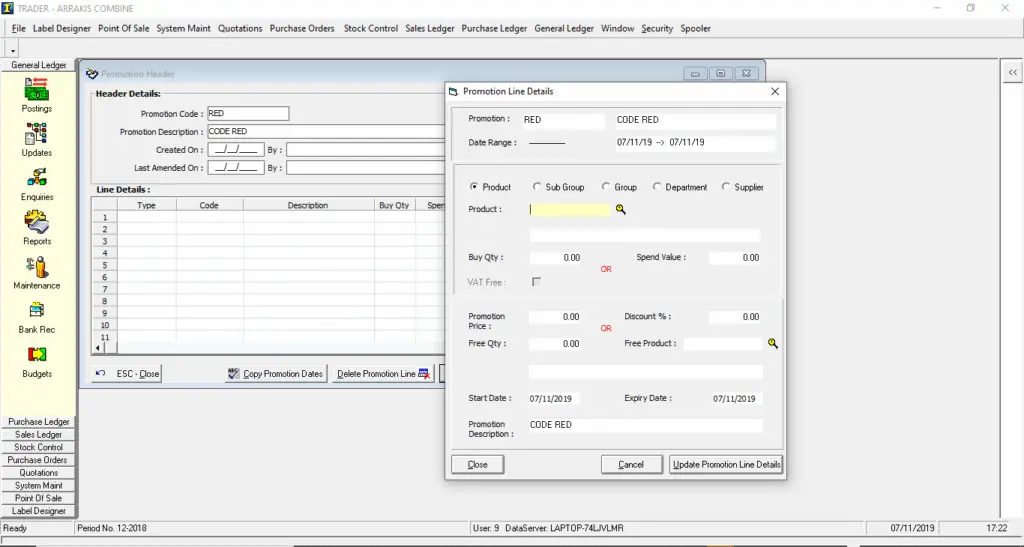Click row 1 header in Line Details grid
1024x547 pixels.
tap(104, 217)
